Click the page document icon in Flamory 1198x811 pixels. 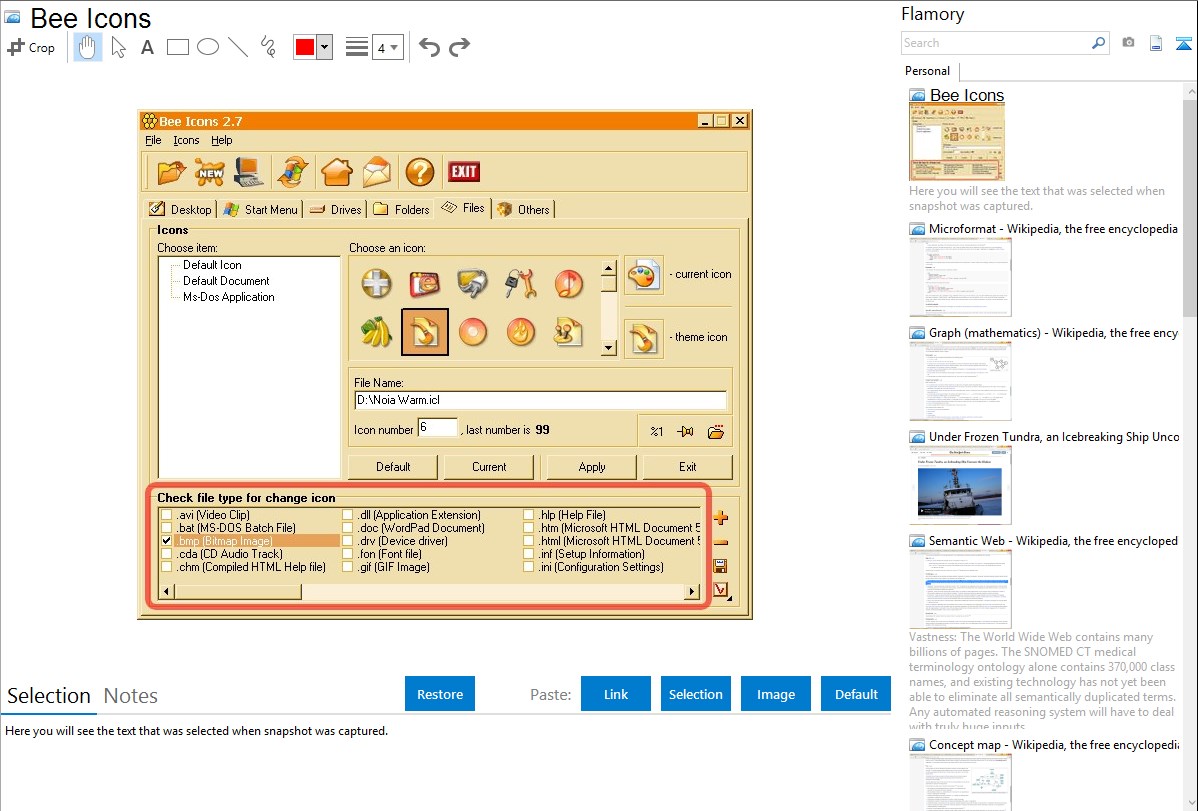tap(1156, 44)
